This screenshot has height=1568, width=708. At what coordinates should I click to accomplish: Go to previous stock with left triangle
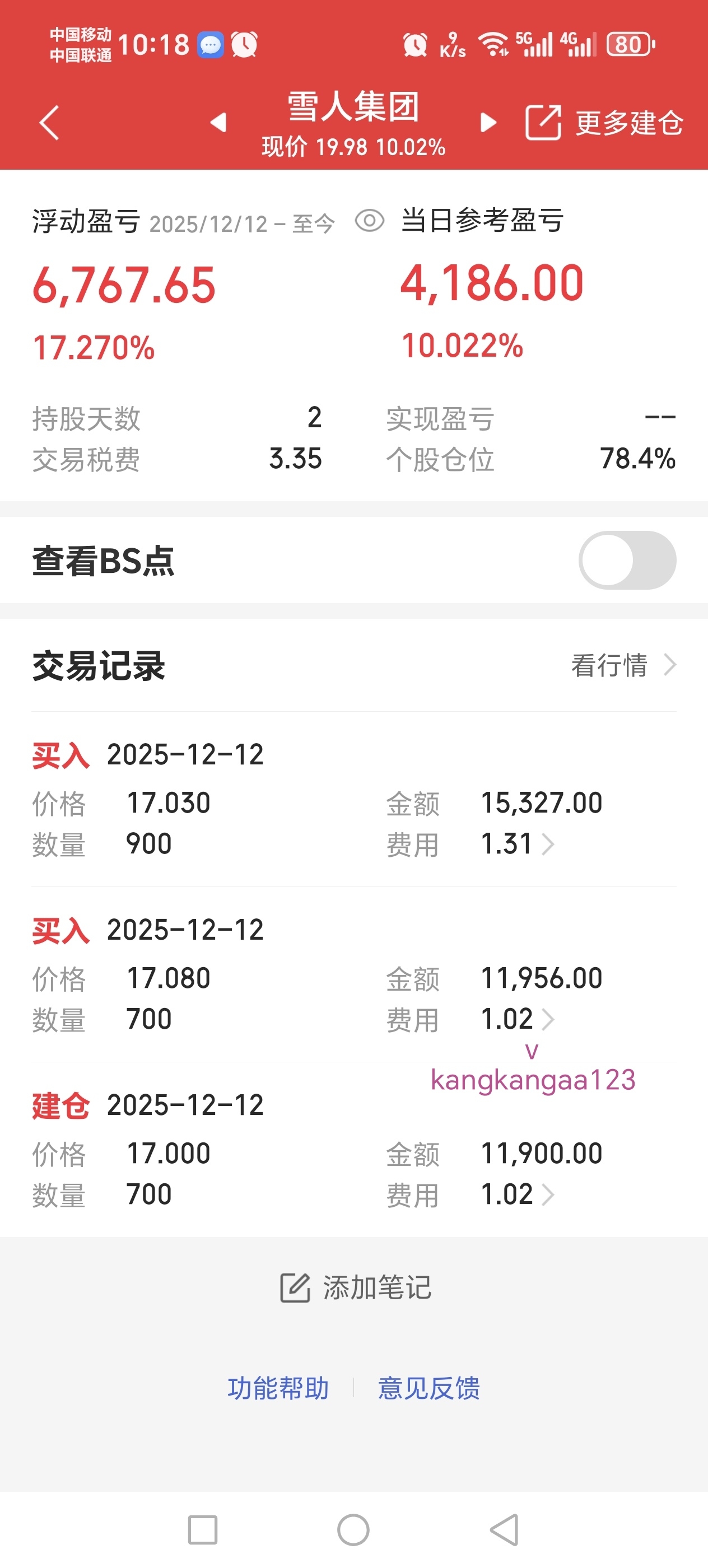point(218,122)
